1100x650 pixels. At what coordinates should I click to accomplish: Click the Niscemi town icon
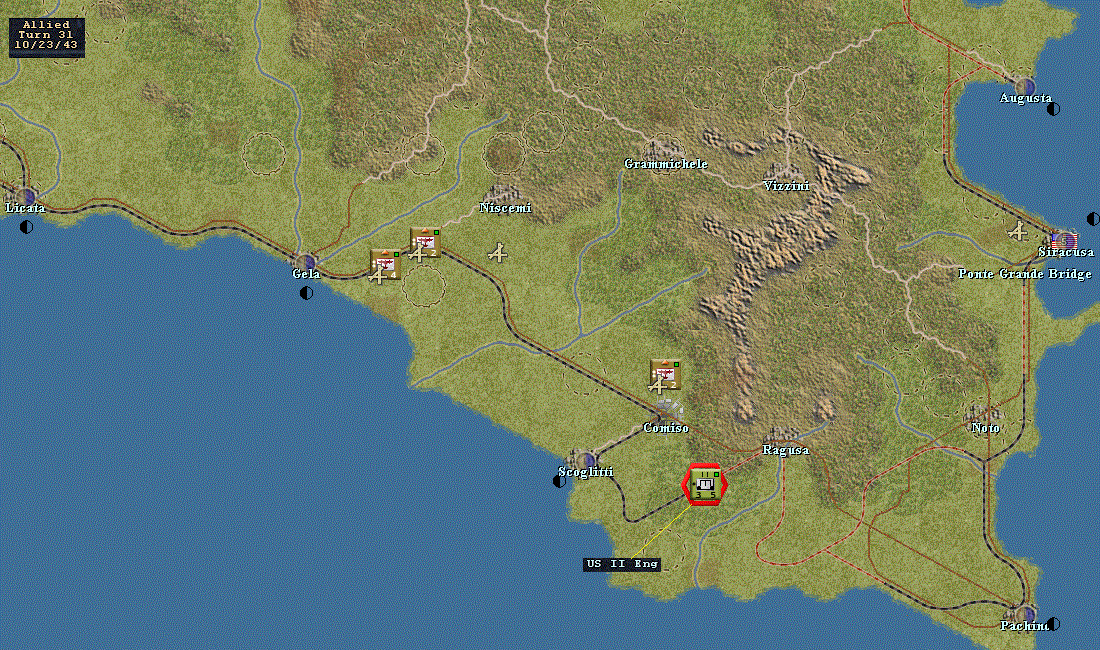(x=502, y=193)
